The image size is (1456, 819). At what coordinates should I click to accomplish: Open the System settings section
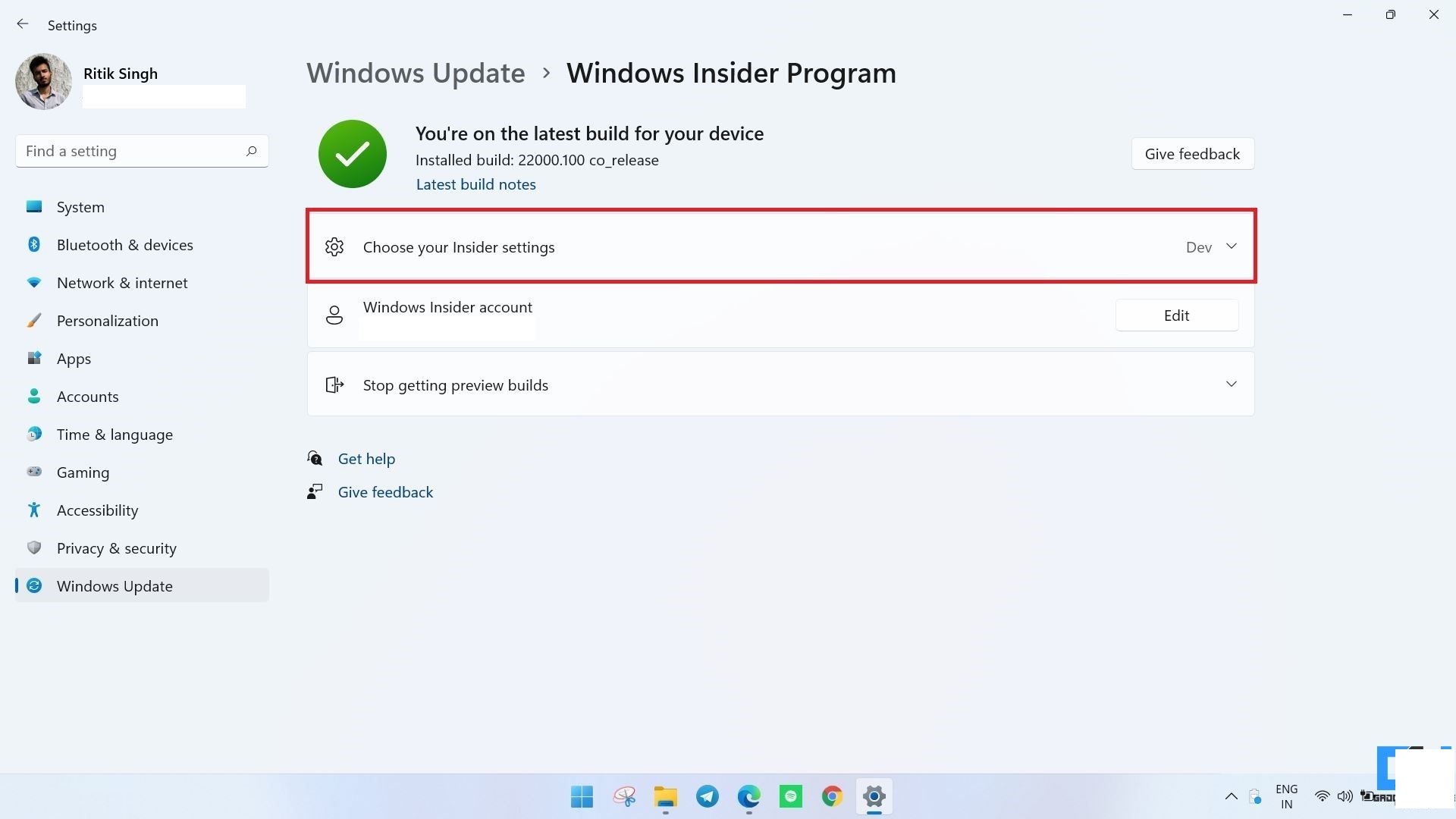click(80, 206)
